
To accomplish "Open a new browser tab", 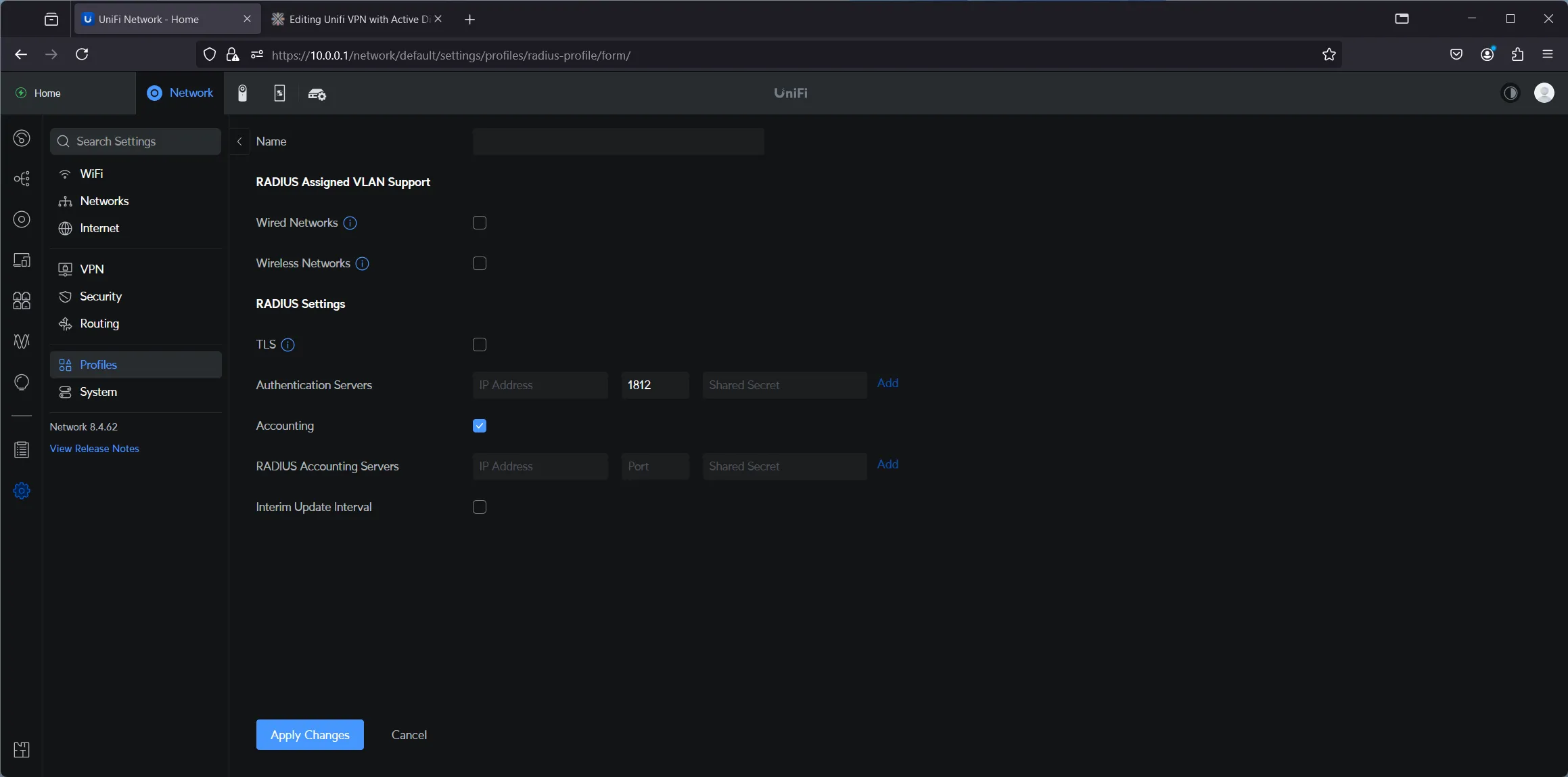I will [469, 20].
